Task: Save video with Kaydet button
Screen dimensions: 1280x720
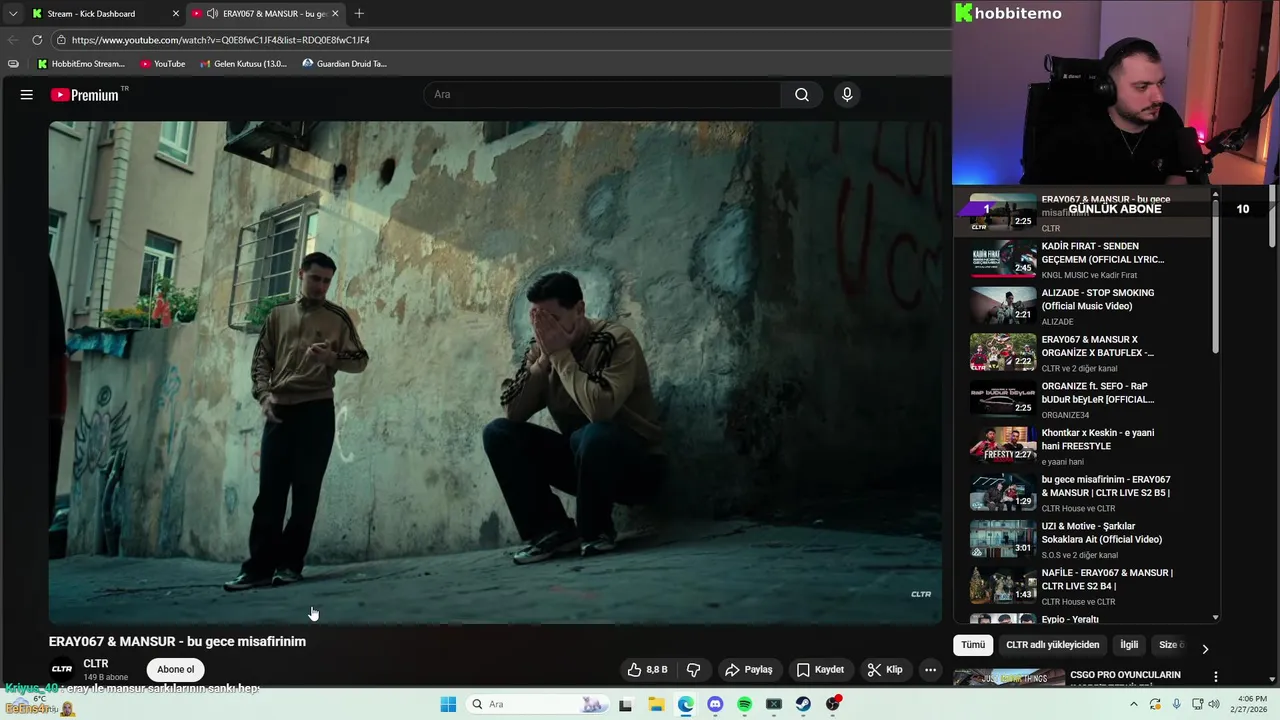Action: coord(820,670)
